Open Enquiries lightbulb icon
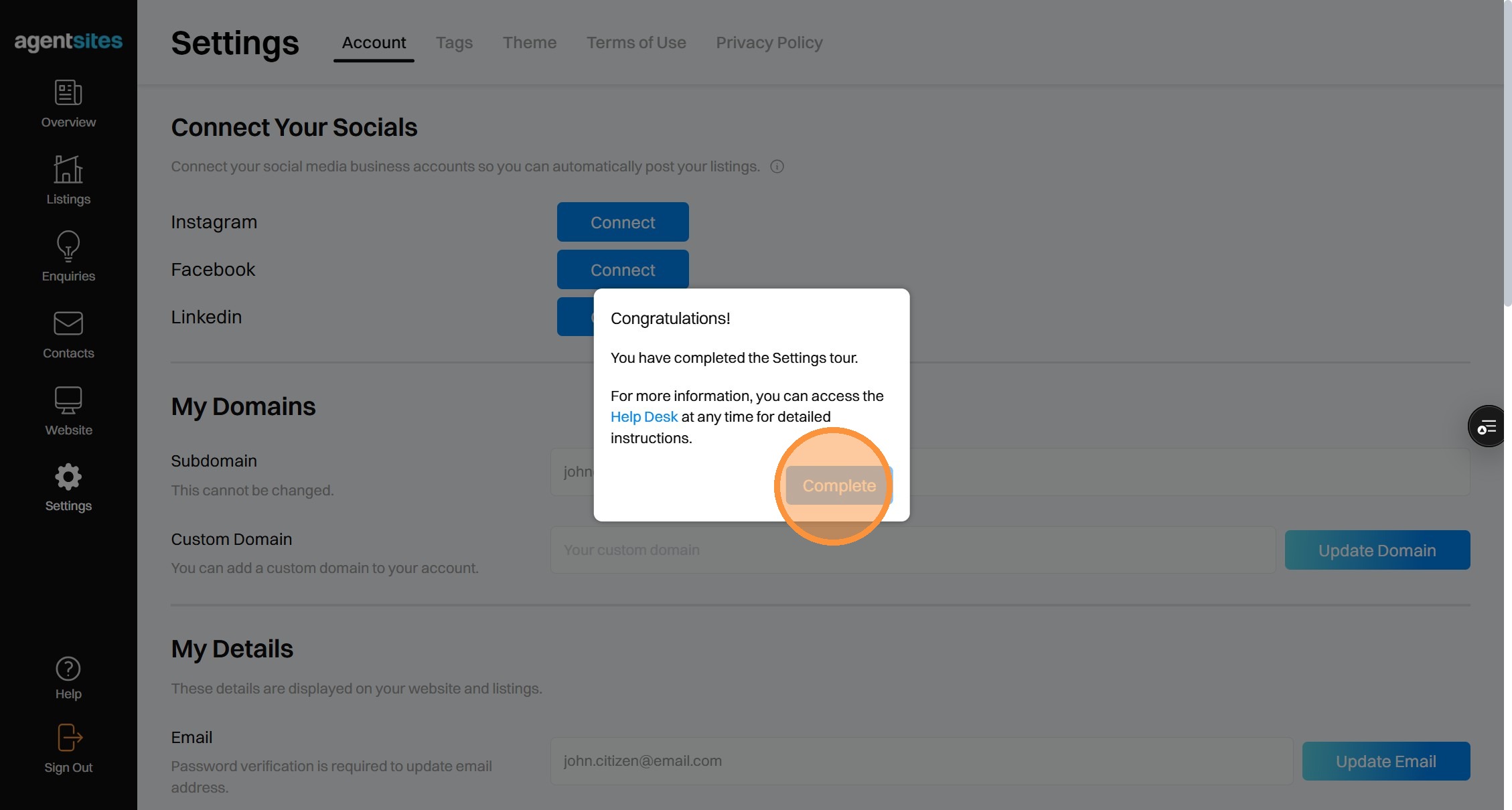 tap(68, 247)
